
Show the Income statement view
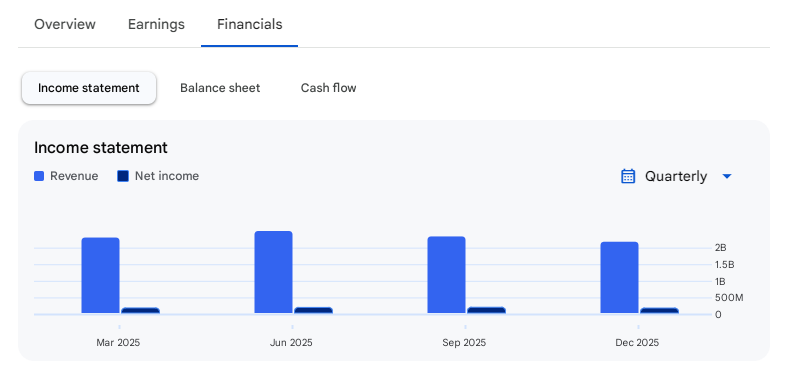[x=89, y=88]
